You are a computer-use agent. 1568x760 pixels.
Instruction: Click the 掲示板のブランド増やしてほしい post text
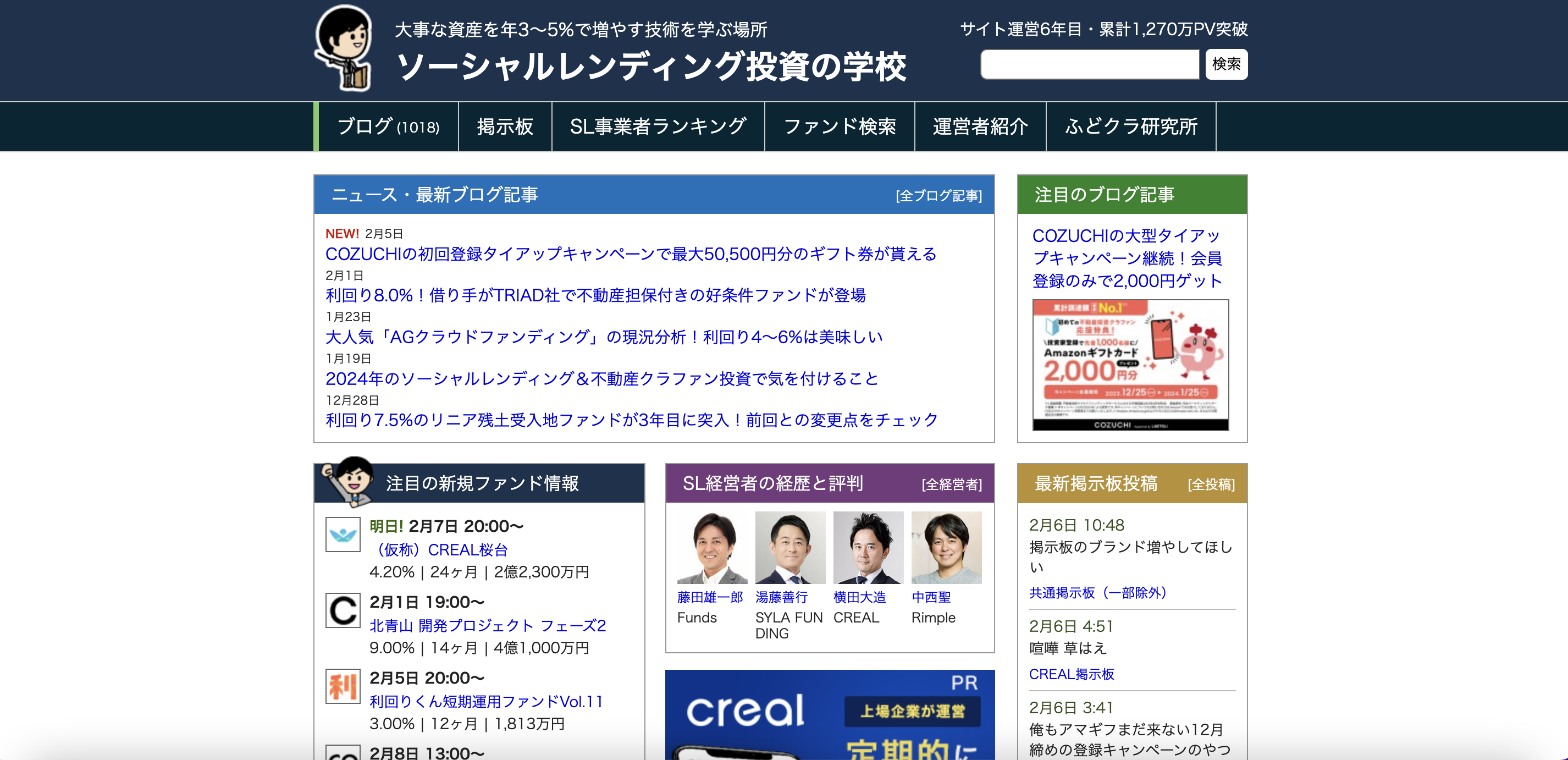(1131, 557)
